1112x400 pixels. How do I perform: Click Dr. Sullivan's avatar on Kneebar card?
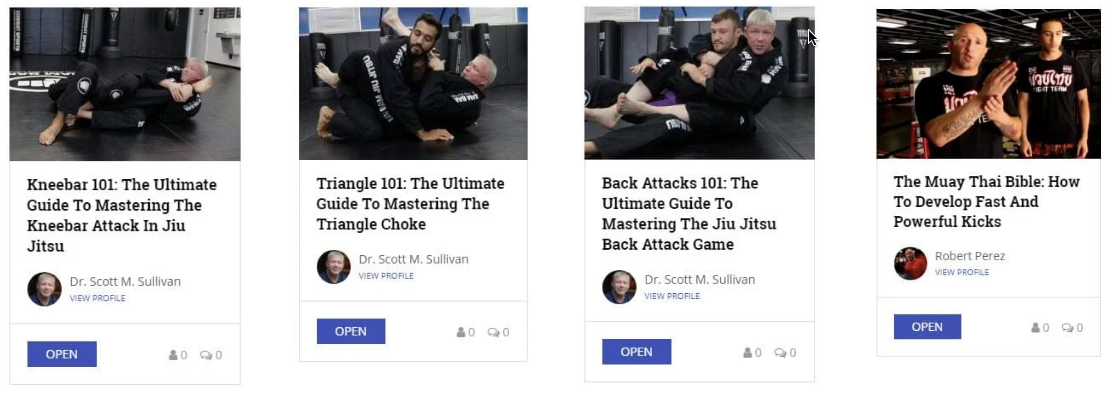45,289
